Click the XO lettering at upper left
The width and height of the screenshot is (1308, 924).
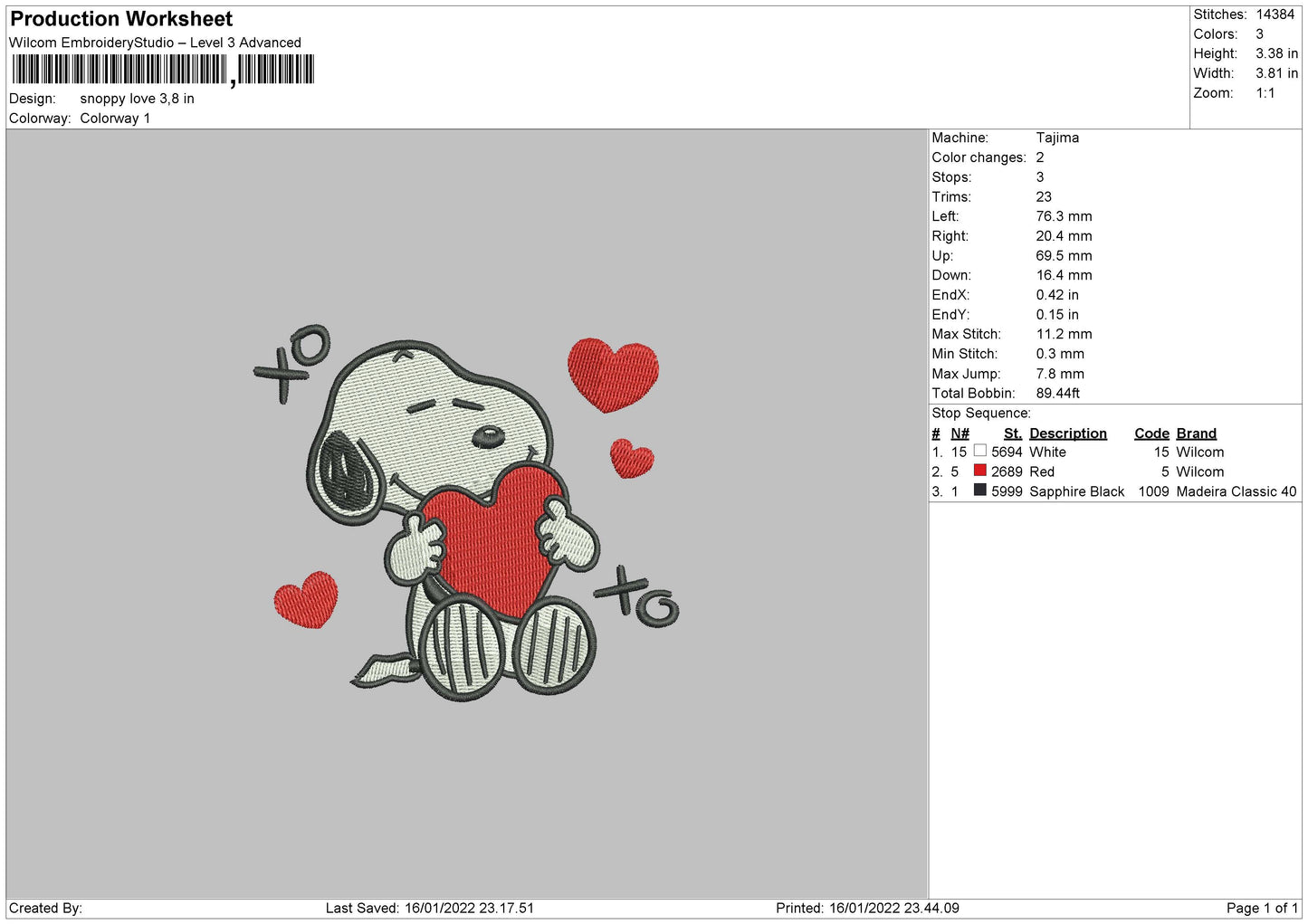pos(291,361)
